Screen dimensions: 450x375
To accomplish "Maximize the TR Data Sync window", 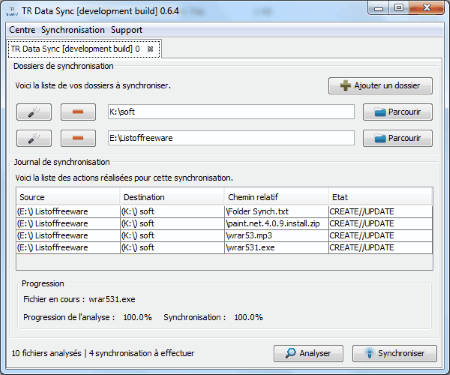I will (399, 8).
